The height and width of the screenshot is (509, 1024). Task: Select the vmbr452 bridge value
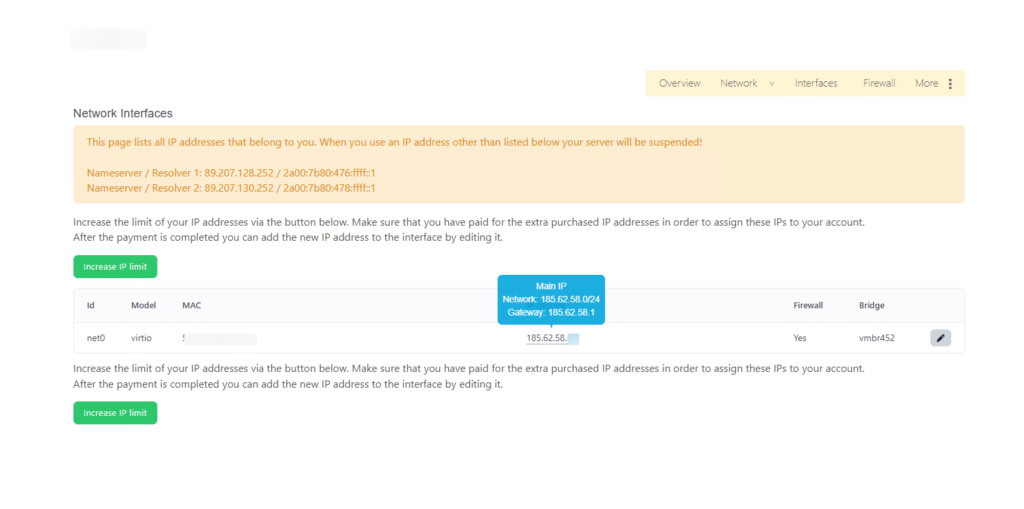(876, 338)
